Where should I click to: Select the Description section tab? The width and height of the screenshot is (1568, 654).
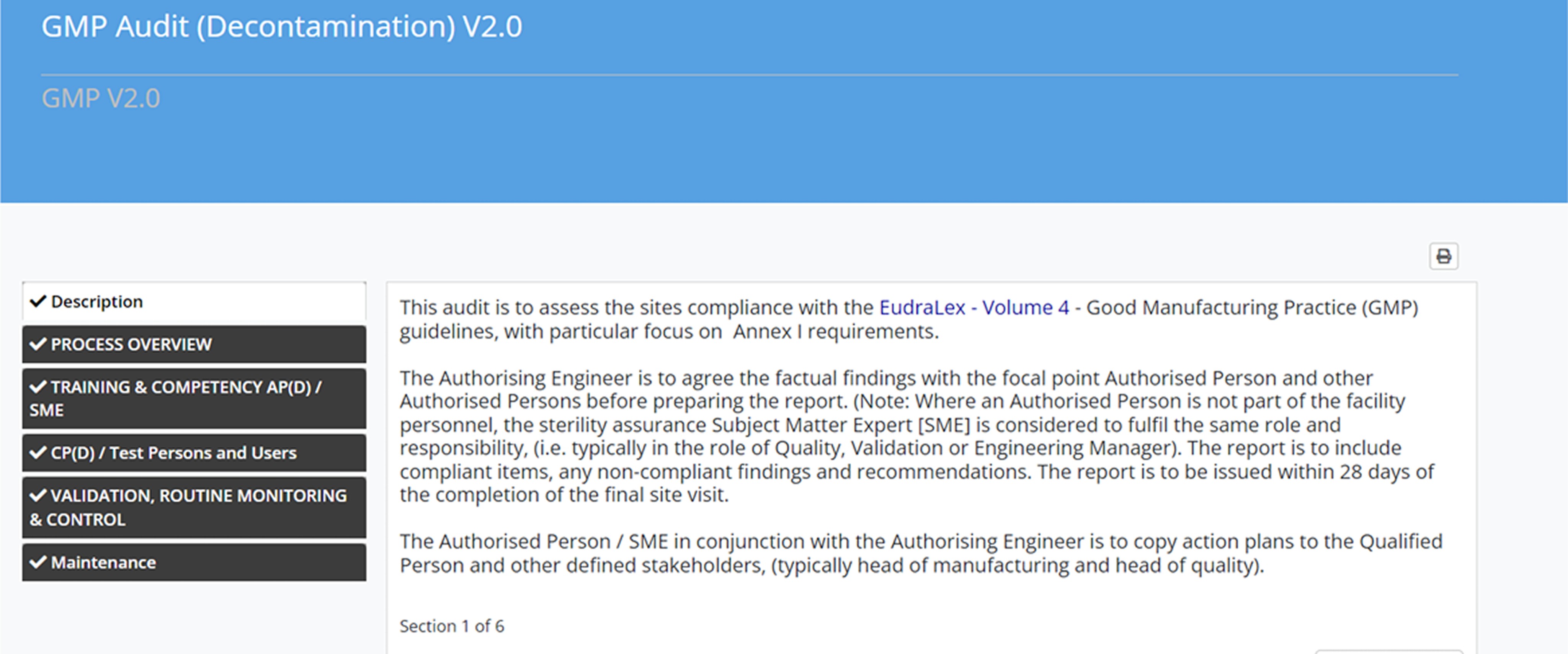tap(194, 301)
